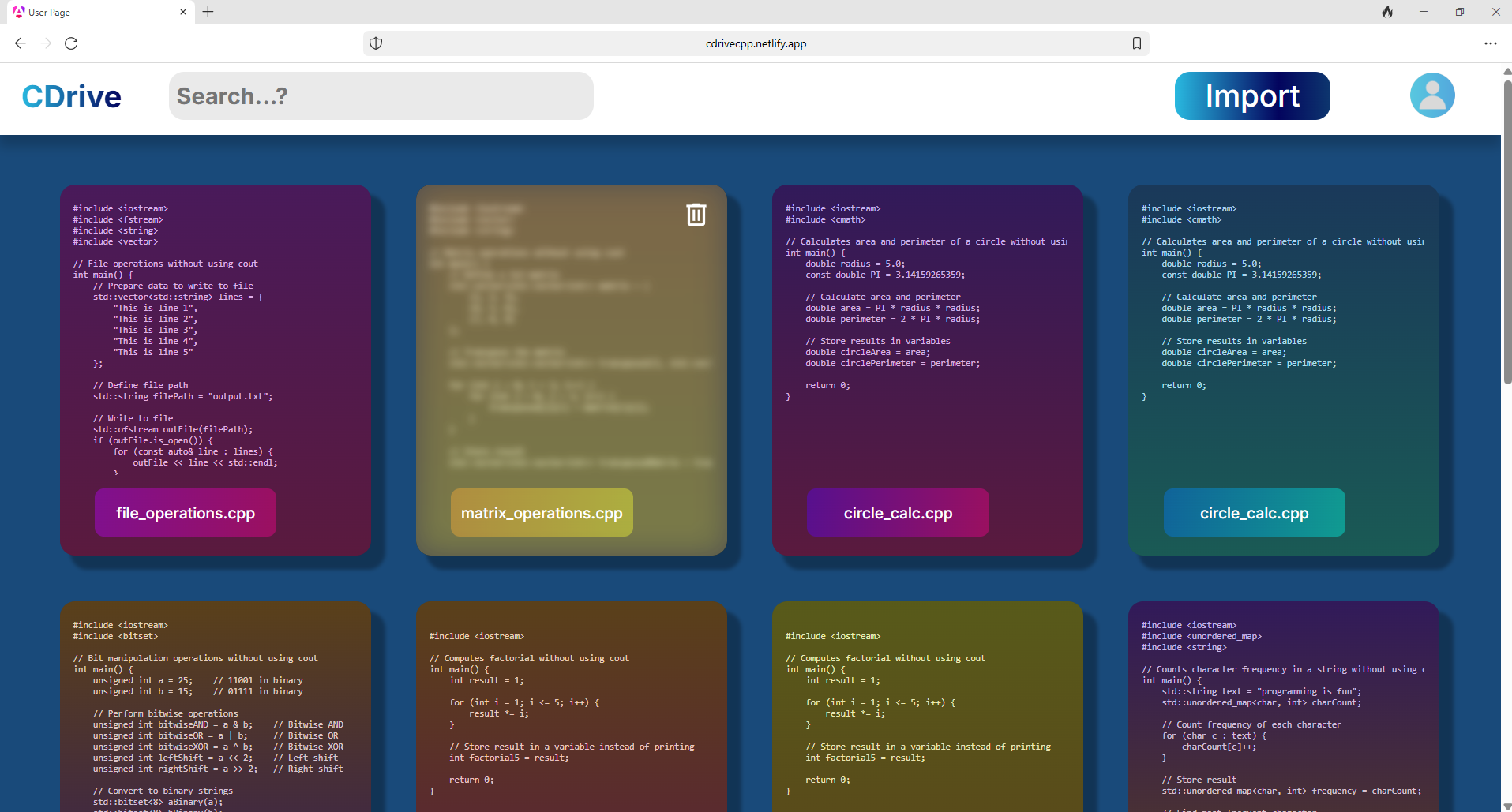
Task: Restore down the browser window
Action: click(1460, 12)
